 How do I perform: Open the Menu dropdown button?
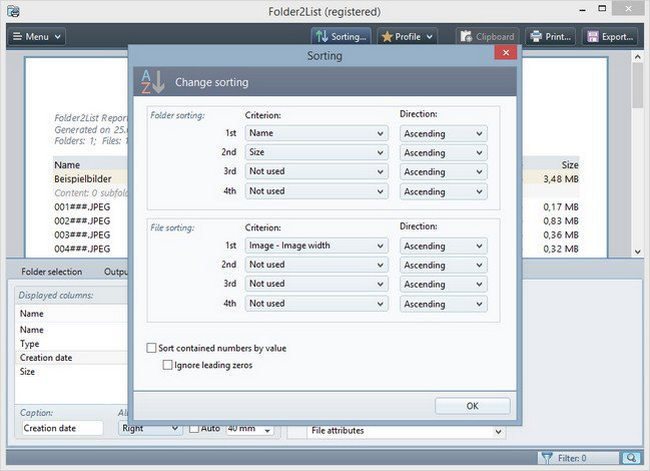point(36,36)
